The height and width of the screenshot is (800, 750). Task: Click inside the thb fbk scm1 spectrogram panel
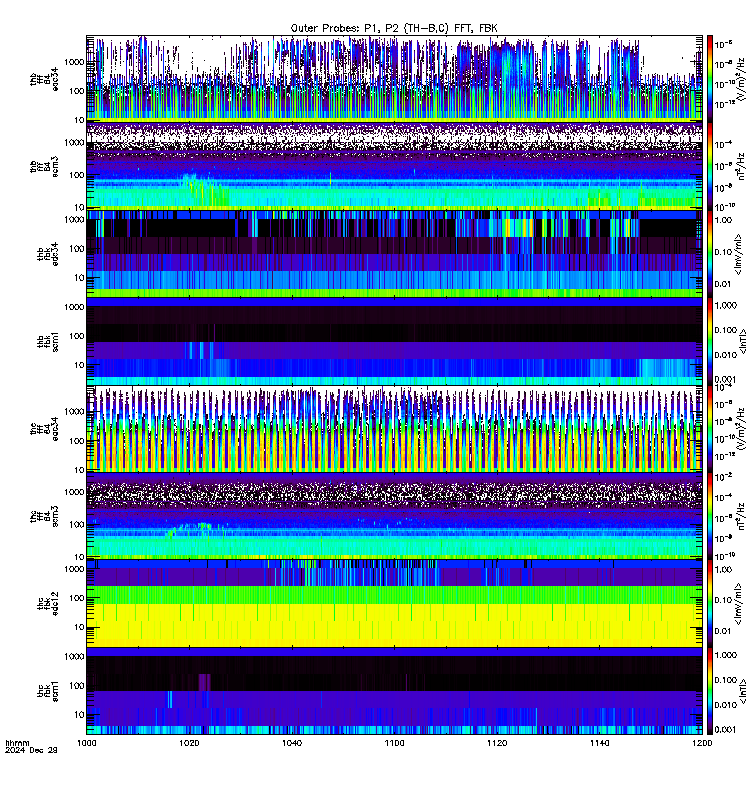coord(394,341)
